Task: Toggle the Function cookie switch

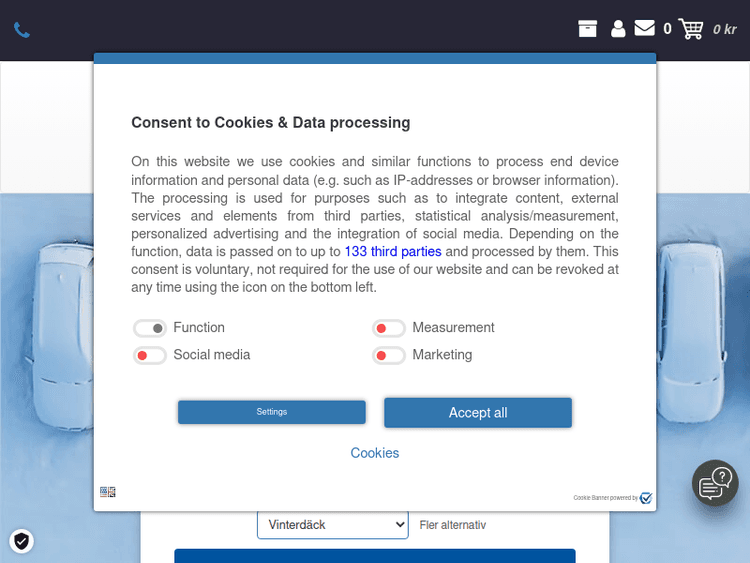Action: pos(150,328)
